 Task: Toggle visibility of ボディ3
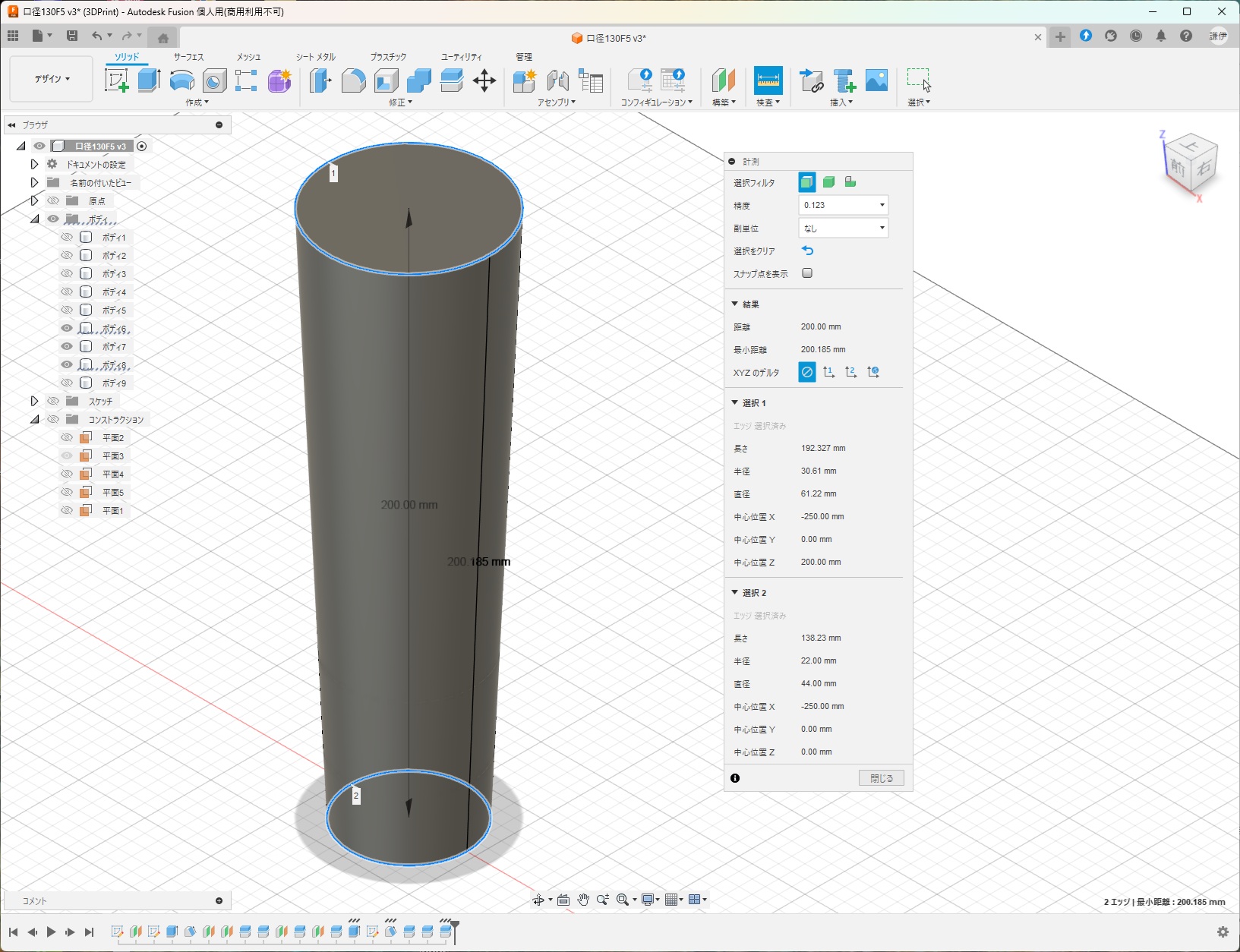(x=67, y=273)
